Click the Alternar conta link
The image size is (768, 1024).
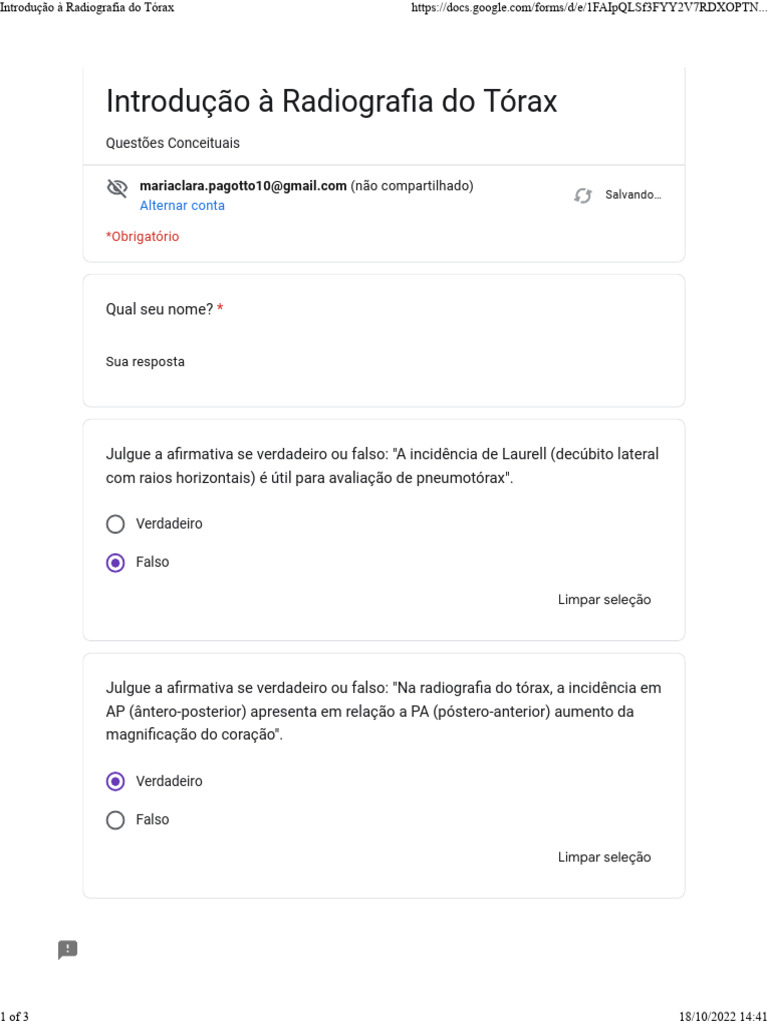click(182, 206)
